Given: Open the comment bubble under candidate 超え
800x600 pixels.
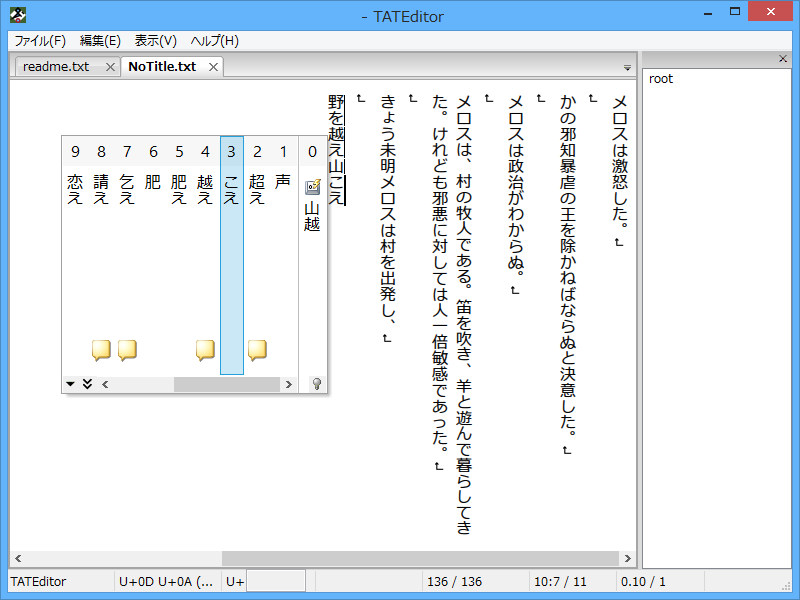Looking at the screenshot, I should tap(257, 350).
